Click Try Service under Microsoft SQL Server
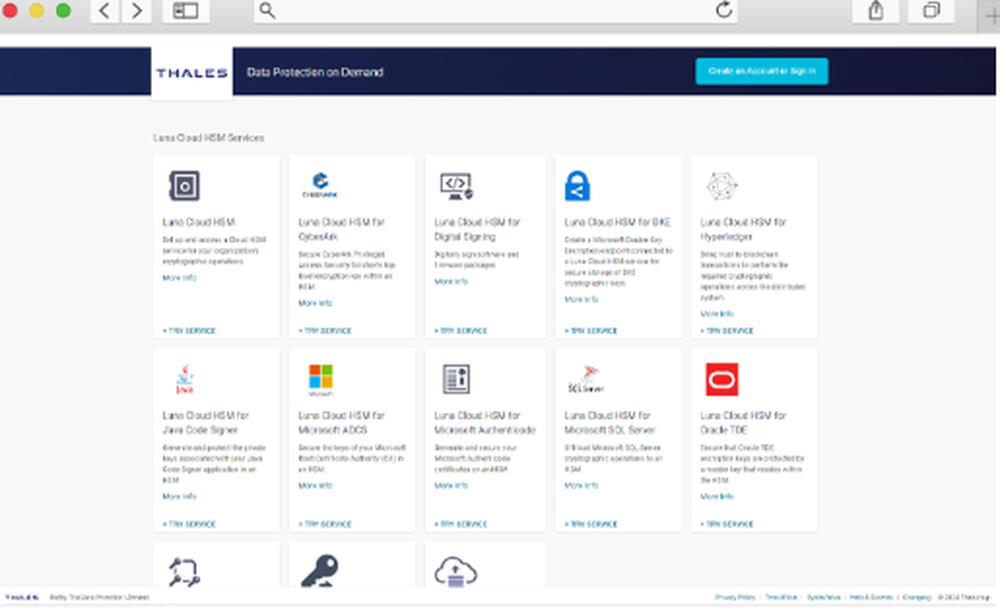The image size is (1000, 613). pos(591,524)
